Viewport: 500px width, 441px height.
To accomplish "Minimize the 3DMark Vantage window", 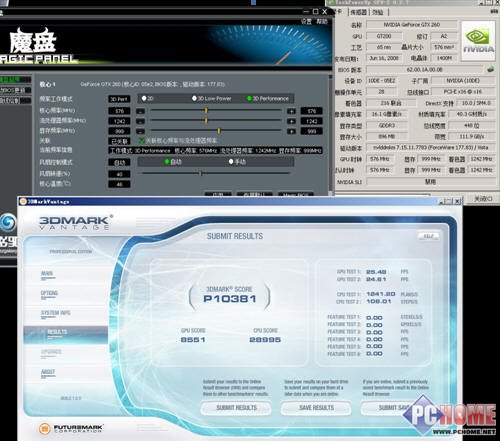I will [x=442, y=201].
